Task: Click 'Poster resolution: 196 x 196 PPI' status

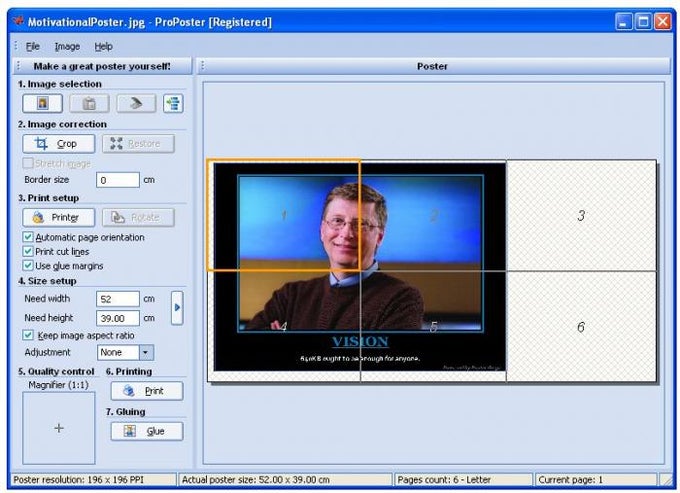Action: pos(92,480)
